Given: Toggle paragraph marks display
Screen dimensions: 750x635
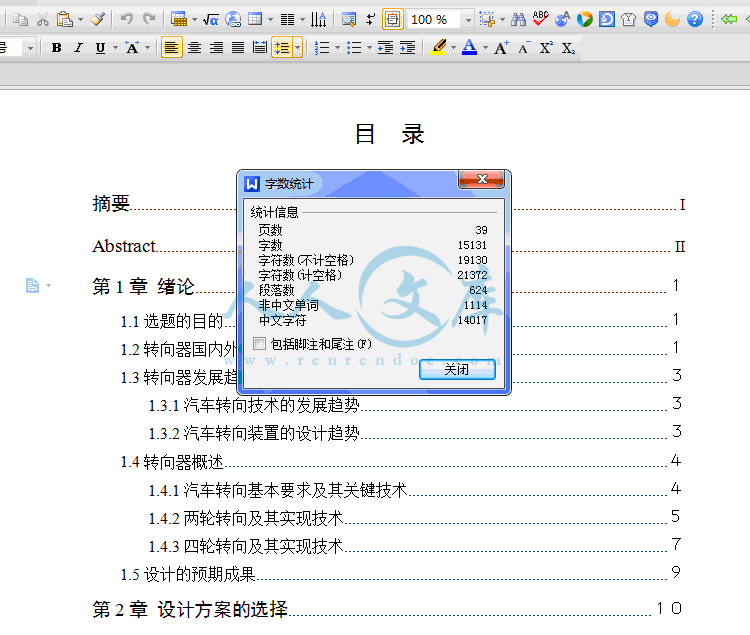Looking at the screenshot, I should coord(371,20).
